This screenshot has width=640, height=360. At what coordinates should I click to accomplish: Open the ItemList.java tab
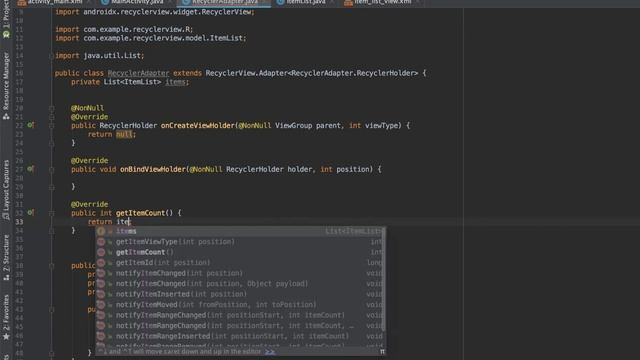click(x=305, y=2)
